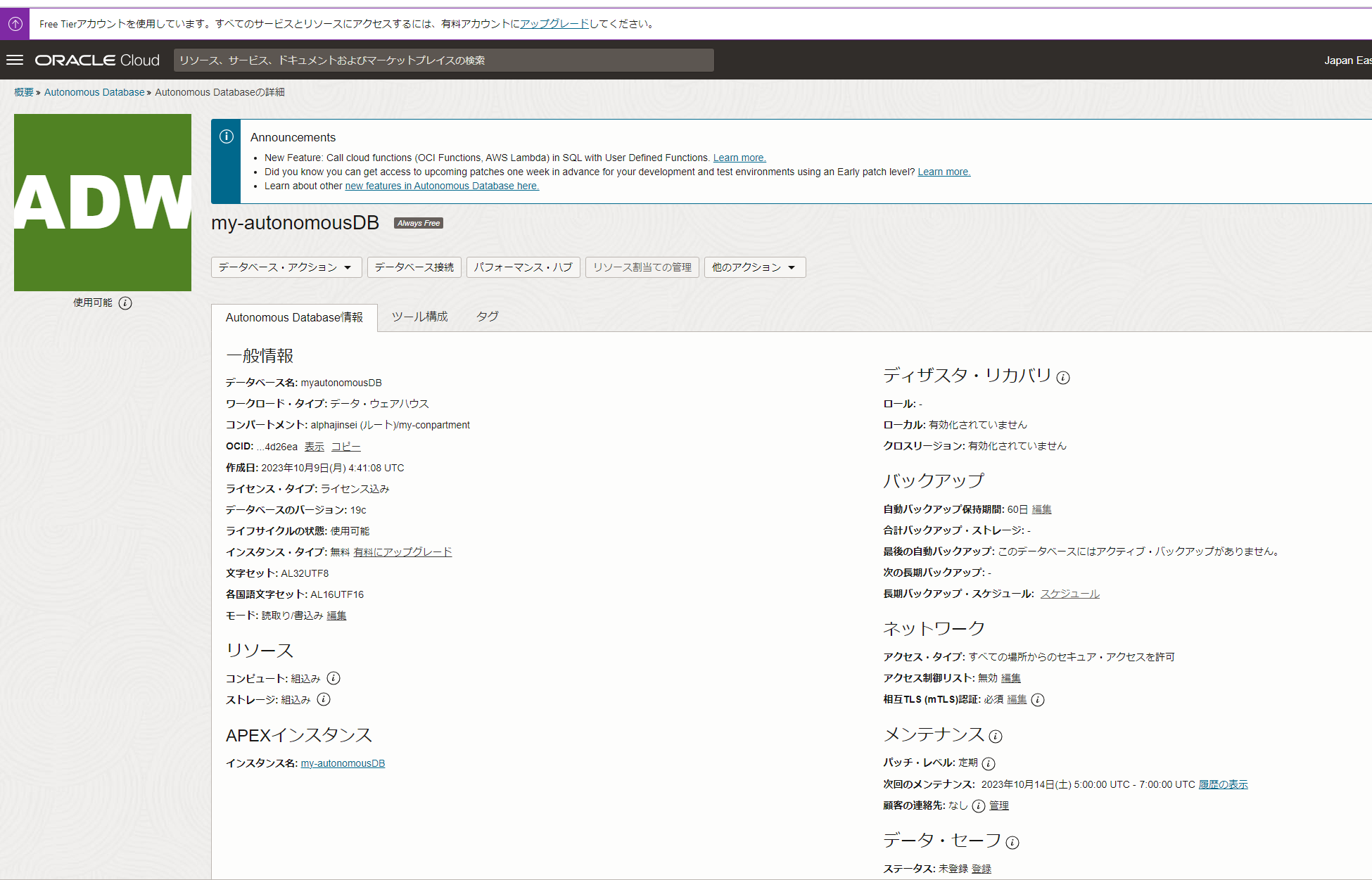Click info icon beside 相互TLS認証 field
The height and width of the screenshot is (880, 1372).
(1038, 699)
